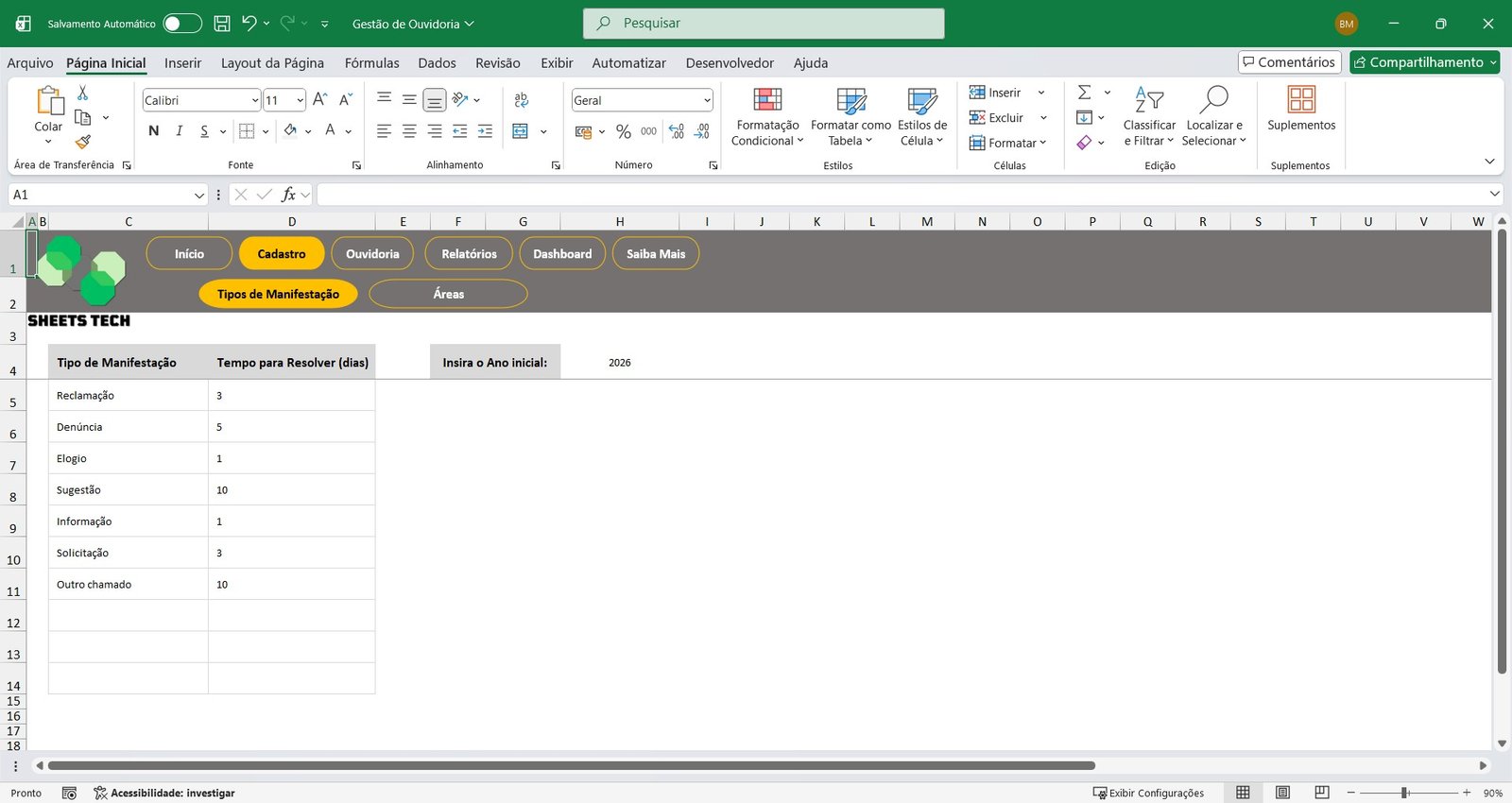Apply bold formatting with N button

(154, 131)
